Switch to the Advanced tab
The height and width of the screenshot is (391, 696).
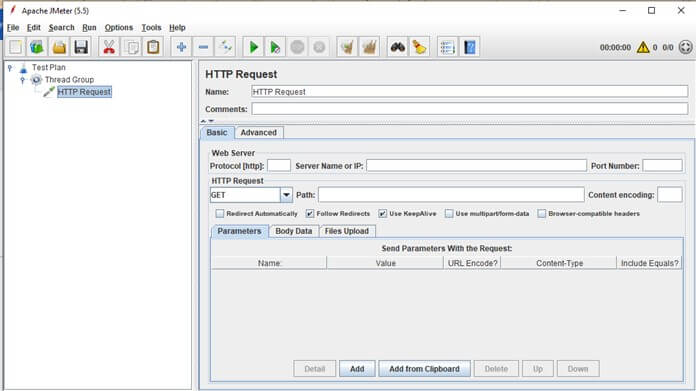coord(258,133)
